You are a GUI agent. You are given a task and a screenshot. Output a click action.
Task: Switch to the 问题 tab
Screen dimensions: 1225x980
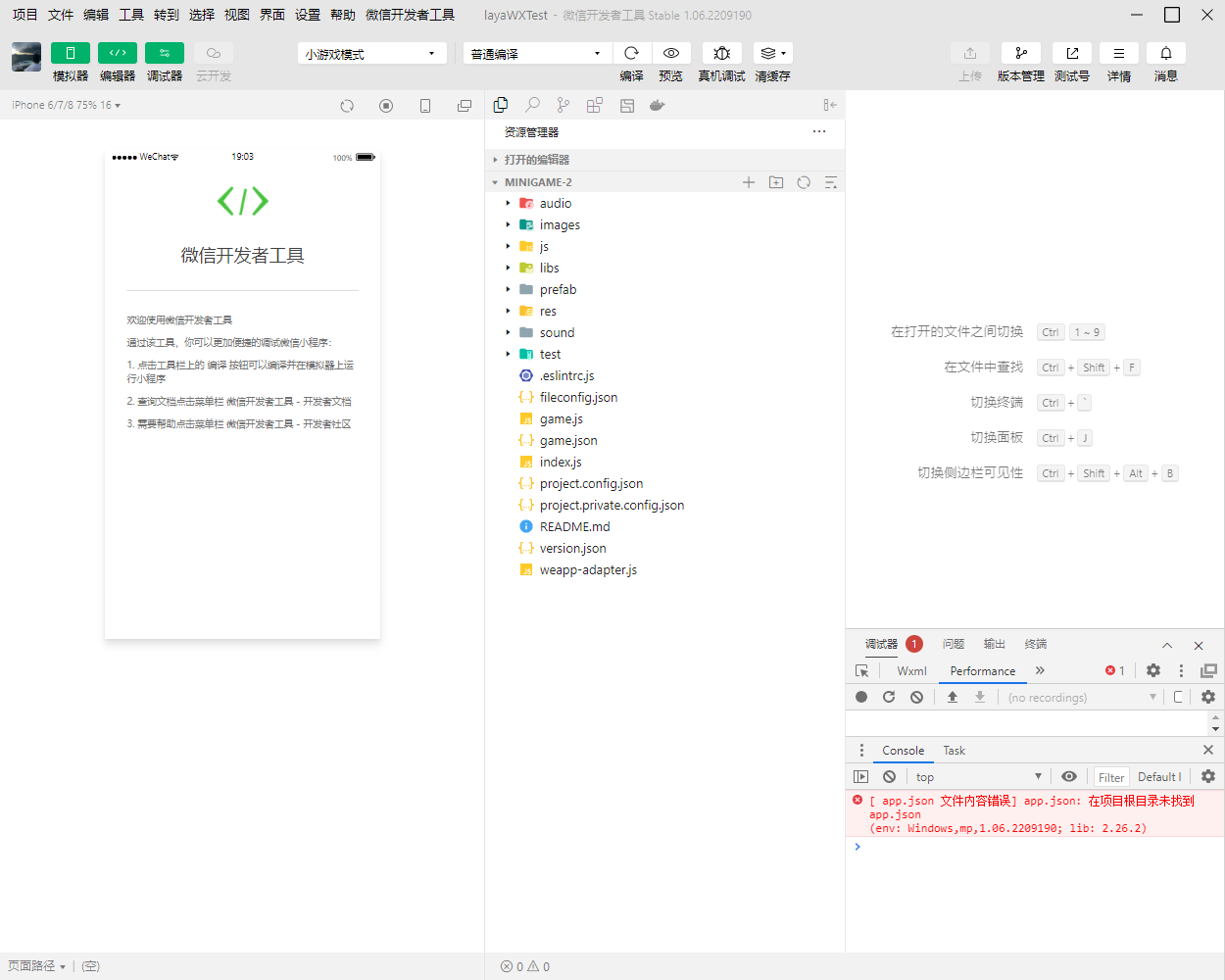point(954,644)
